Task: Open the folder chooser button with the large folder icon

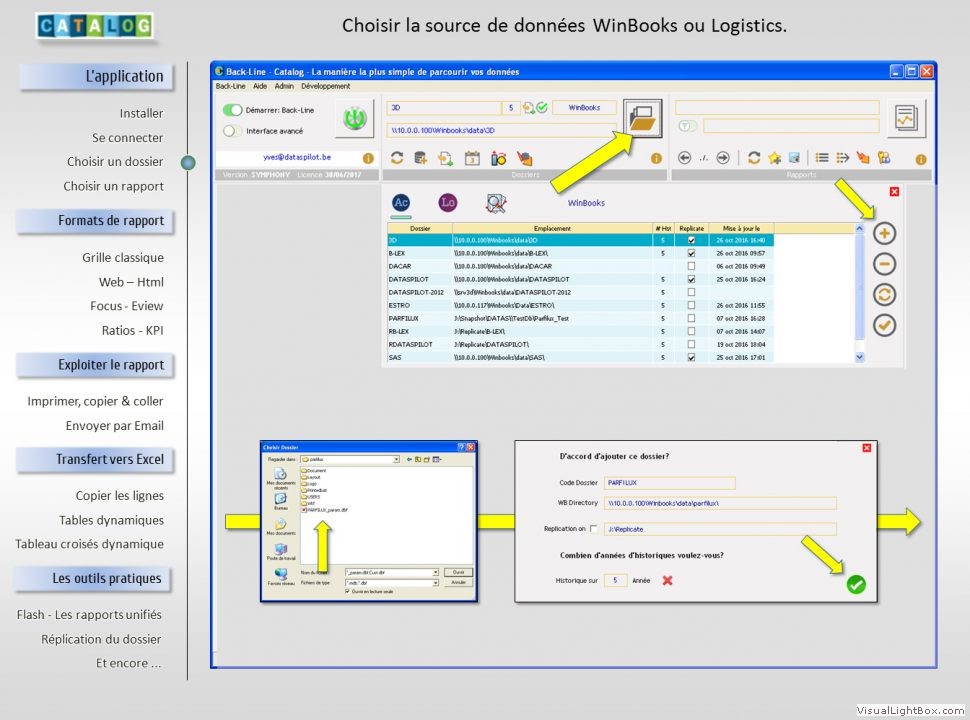Action: click(x=642, y=118)
